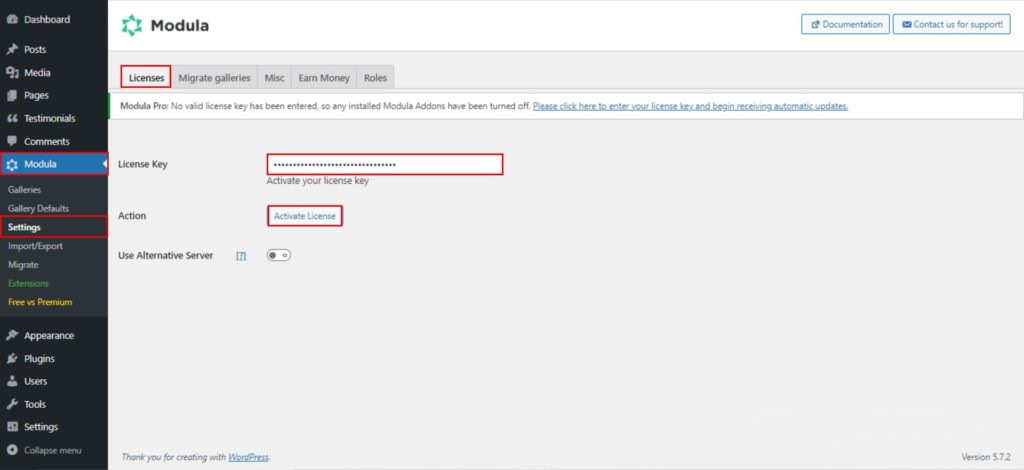This screenshot has height=470, width=1024.
Task: Click the Testimonials quote icon
Action: (x=12, y=118)
